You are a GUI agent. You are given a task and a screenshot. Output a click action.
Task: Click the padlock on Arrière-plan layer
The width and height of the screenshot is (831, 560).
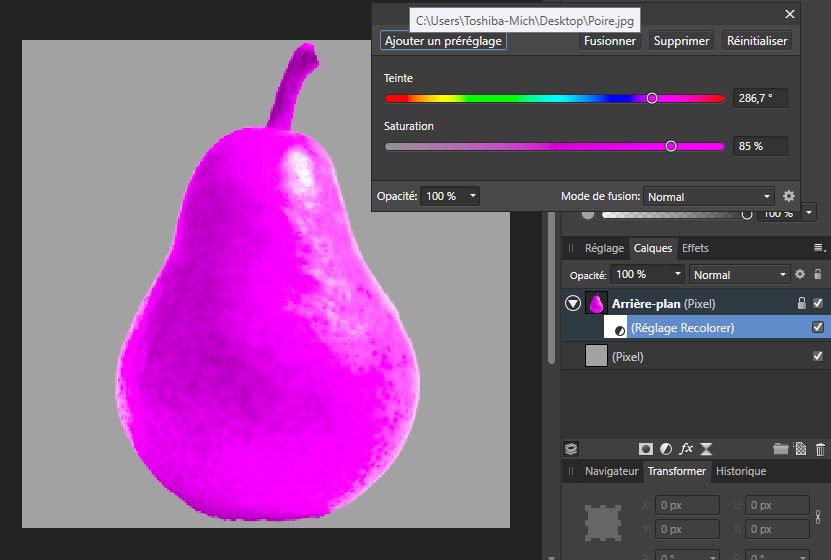801,303
